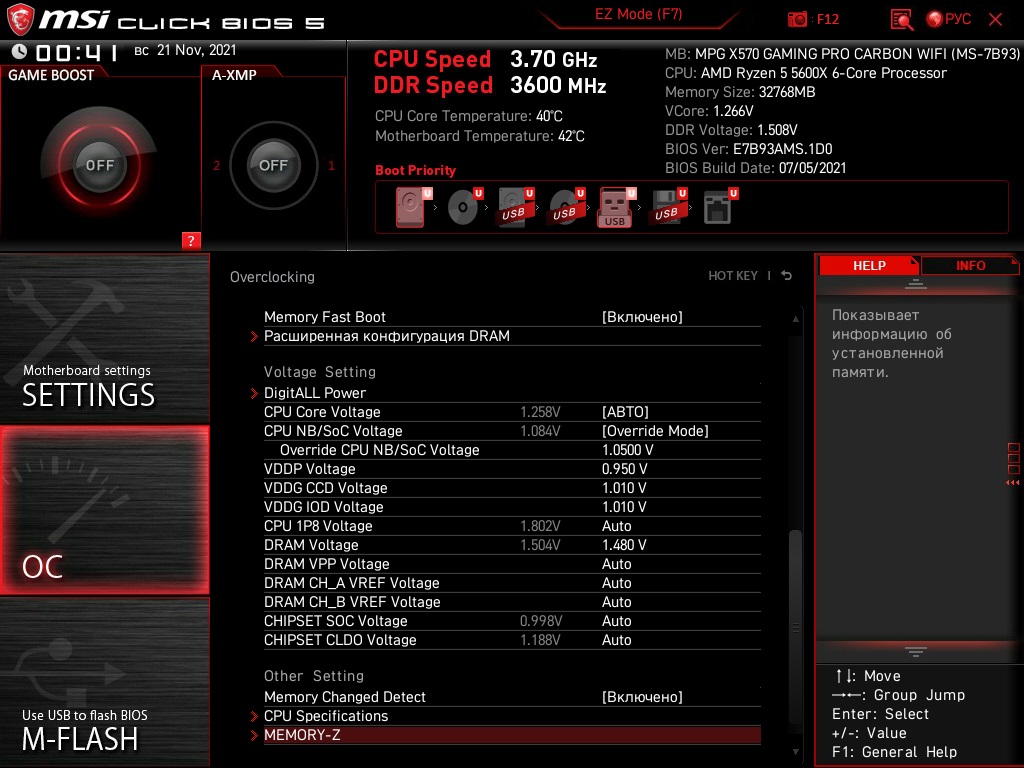Click the date 21 Nov, 2021
This screenshot has width=1024, height=768.
tap(197, 50)
